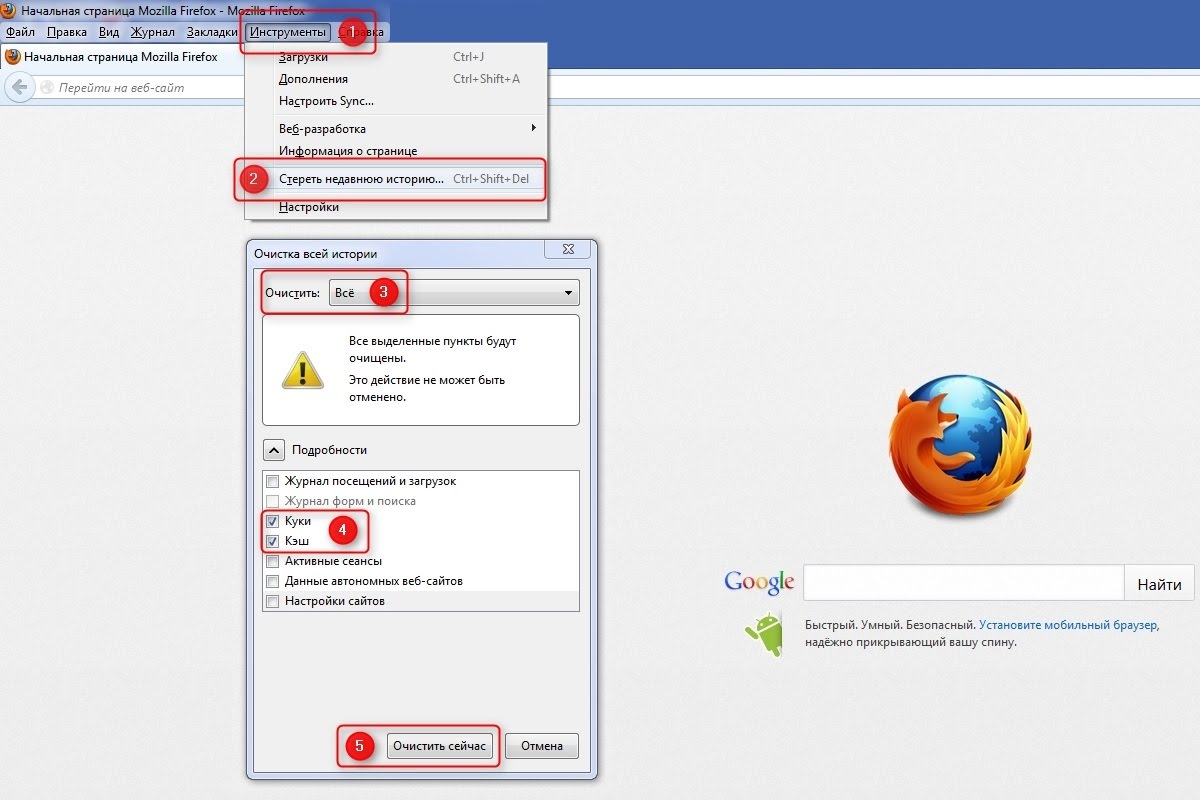The height and width of the screenshot is (800, 1200).
Task: Open Настройки from Инструменты menu
Action: click(x=396, y=207)
